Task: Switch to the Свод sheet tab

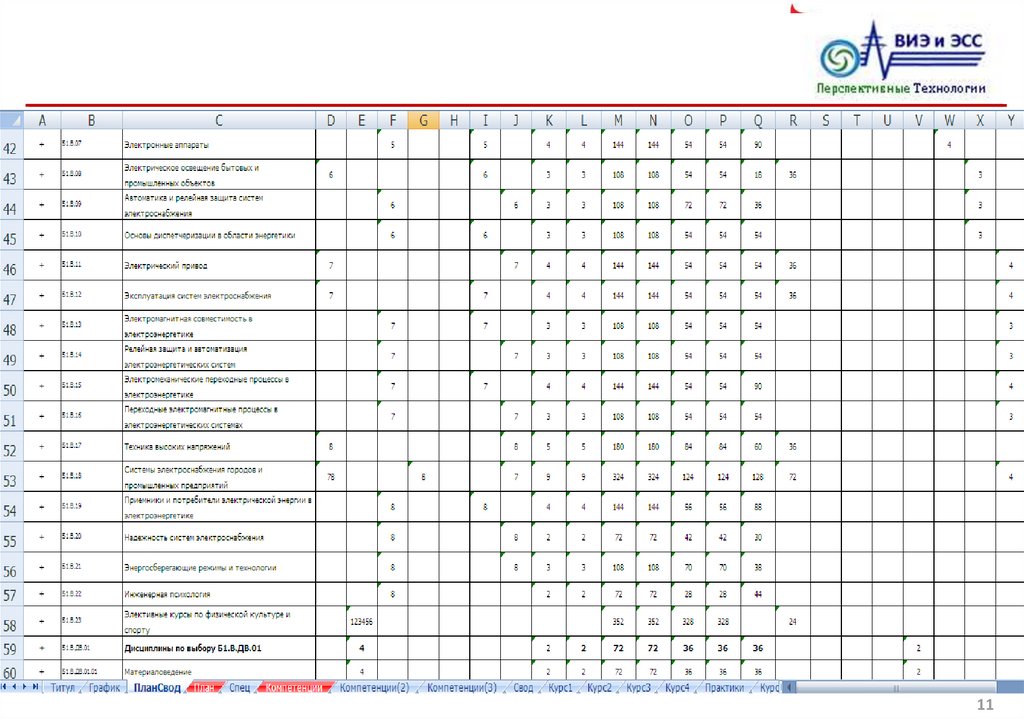Action: pos(523,688)
